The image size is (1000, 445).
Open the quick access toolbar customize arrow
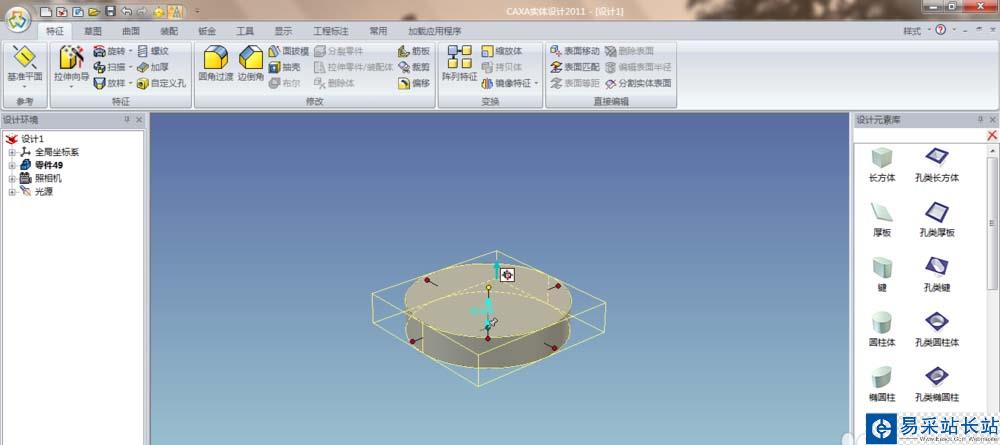coord(197,11)
